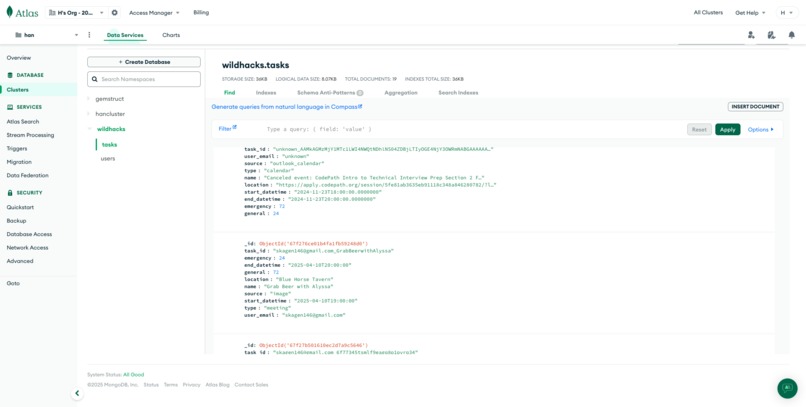Open Get Help dropdown
The image size is (806, 407).
[x=750, y=12]
